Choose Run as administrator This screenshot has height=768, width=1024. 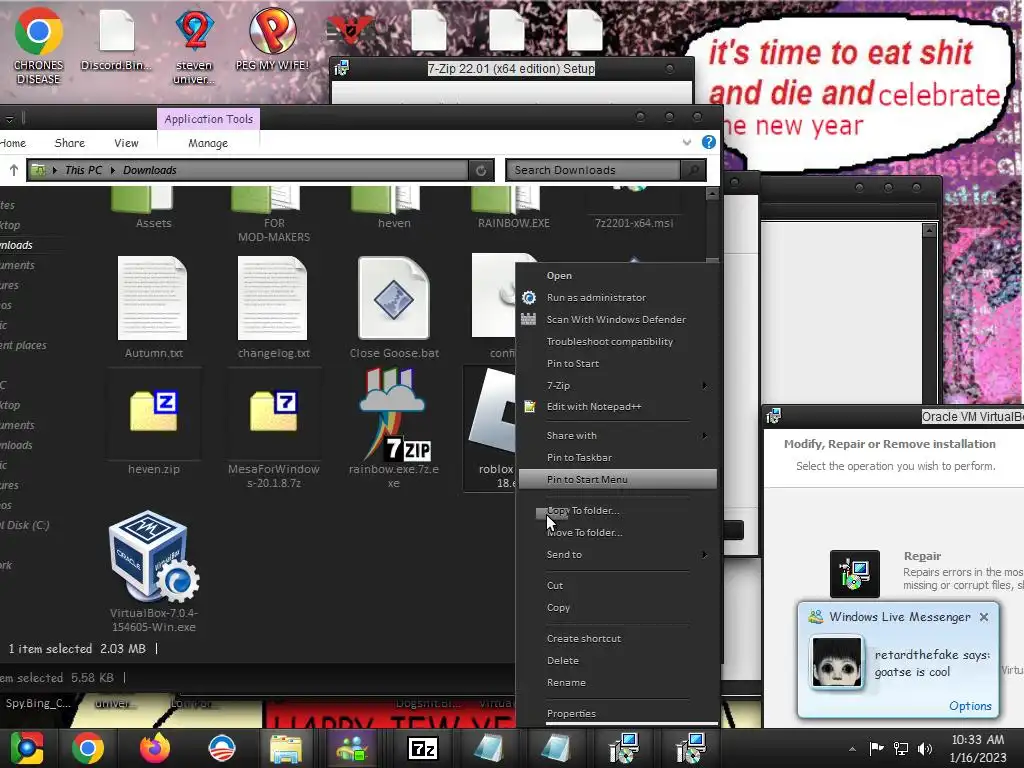pyautogui.click(x=618, y=297)
